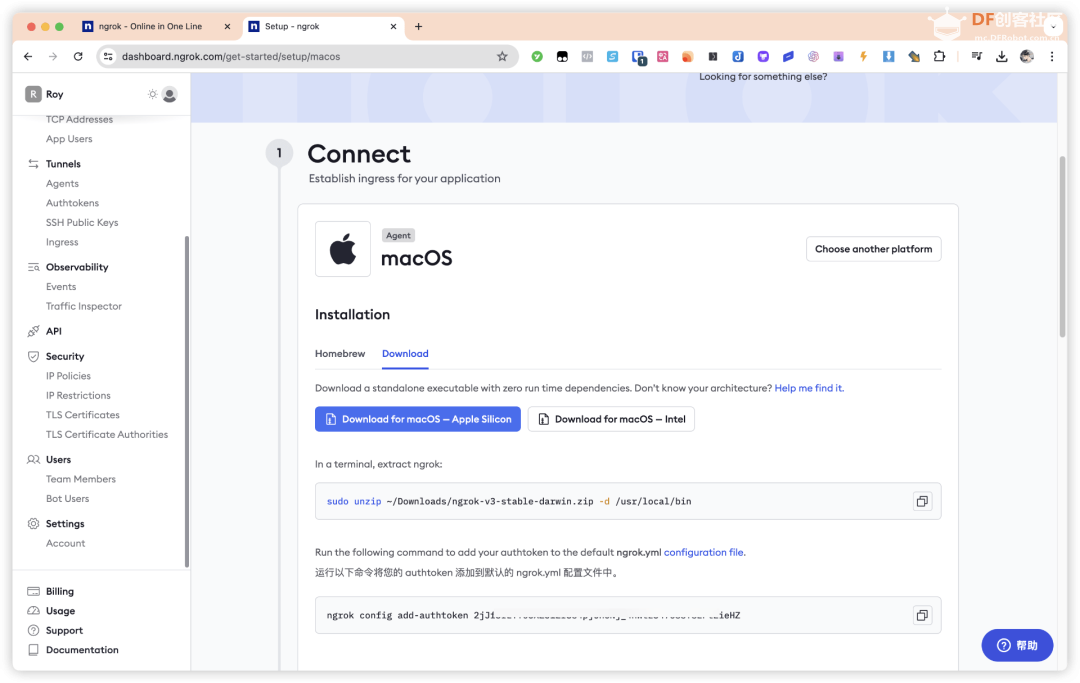Open the 'Help me find it' link
Screen dimensions: 1080x683
(809, 388)
